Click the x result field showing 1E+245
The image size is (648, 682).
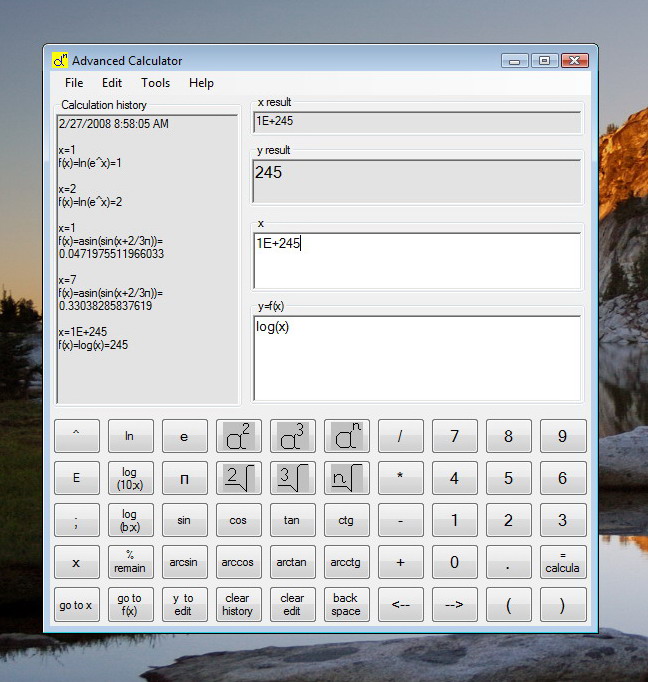pos(417,122)
